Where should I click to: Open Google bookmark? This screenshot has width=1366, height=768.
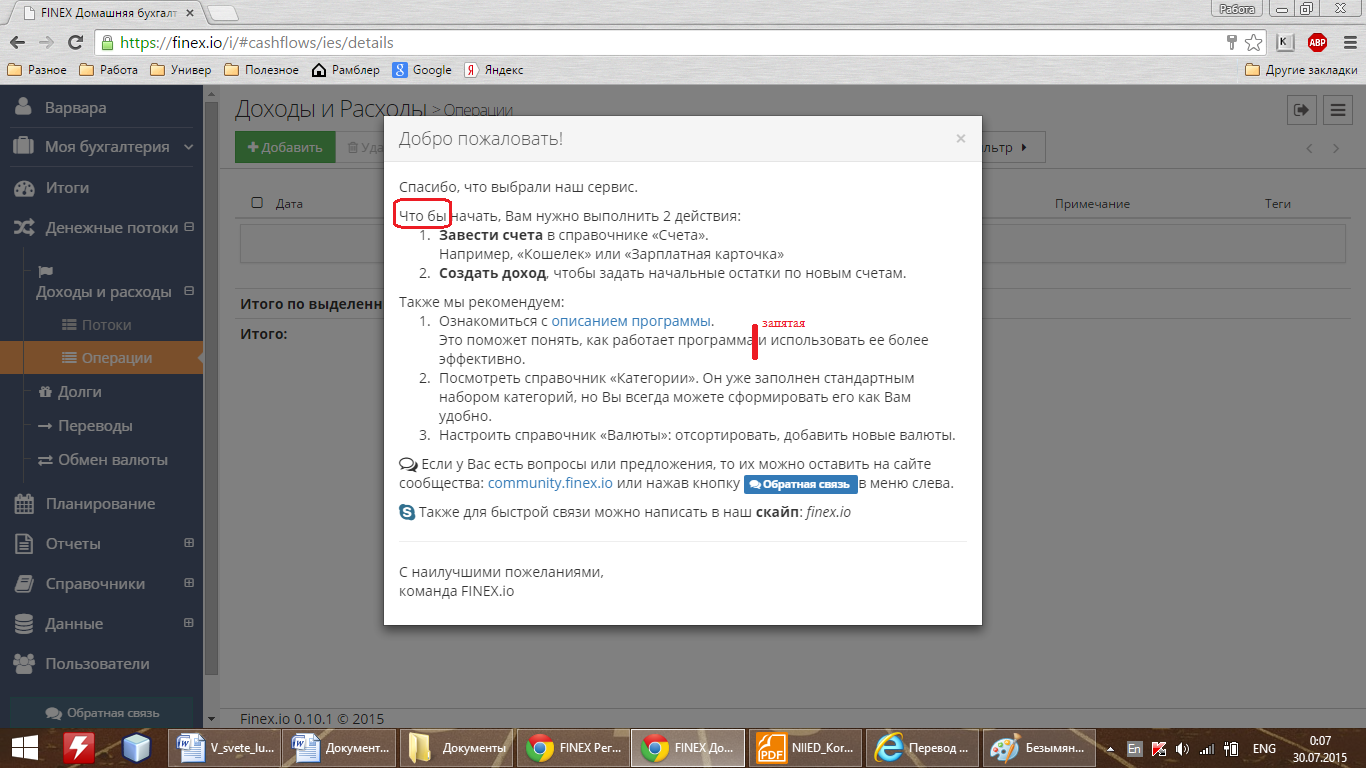click(422, 70)
